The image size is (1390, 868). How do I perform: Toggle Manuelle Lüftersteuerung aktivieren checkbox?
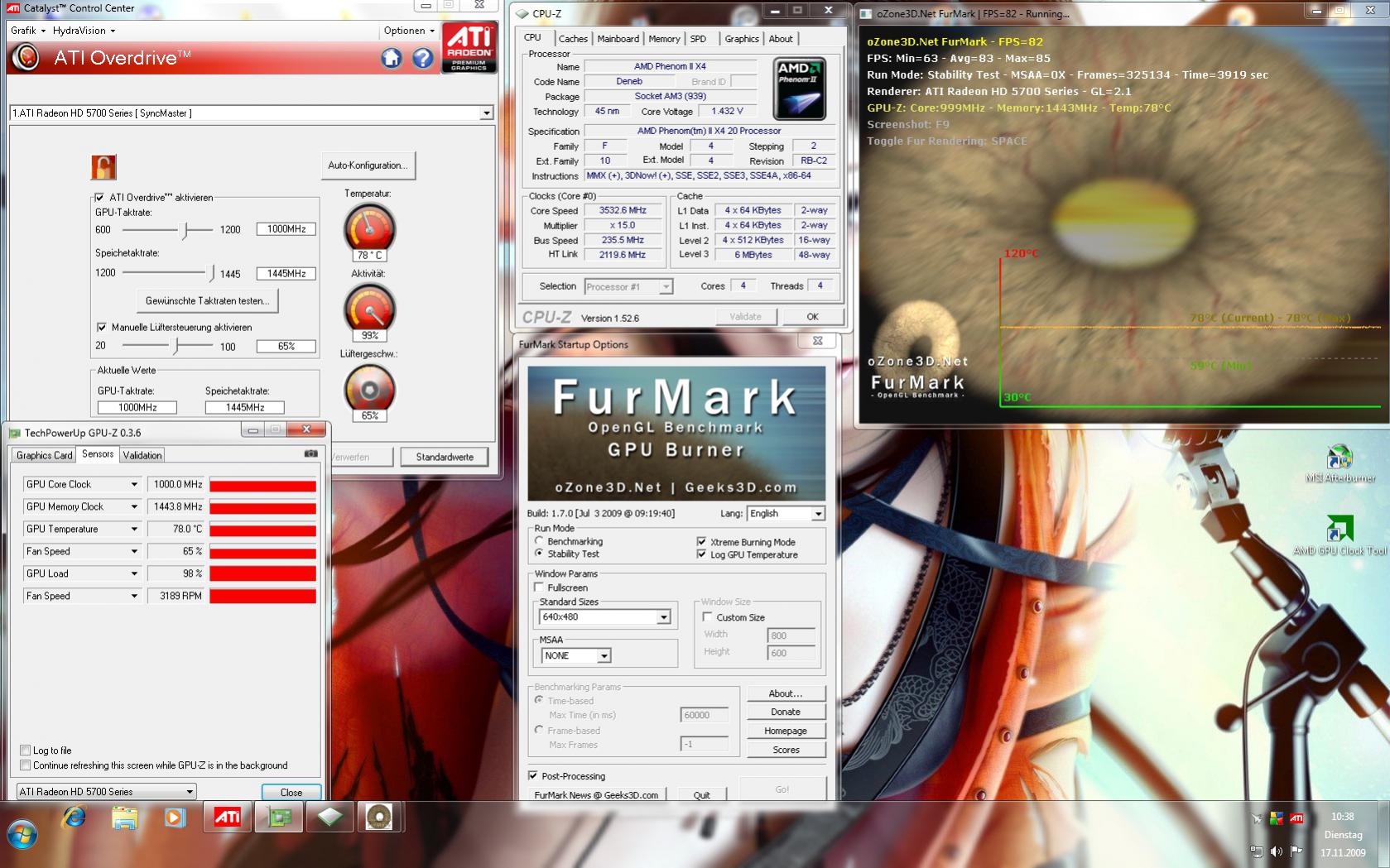102,328
